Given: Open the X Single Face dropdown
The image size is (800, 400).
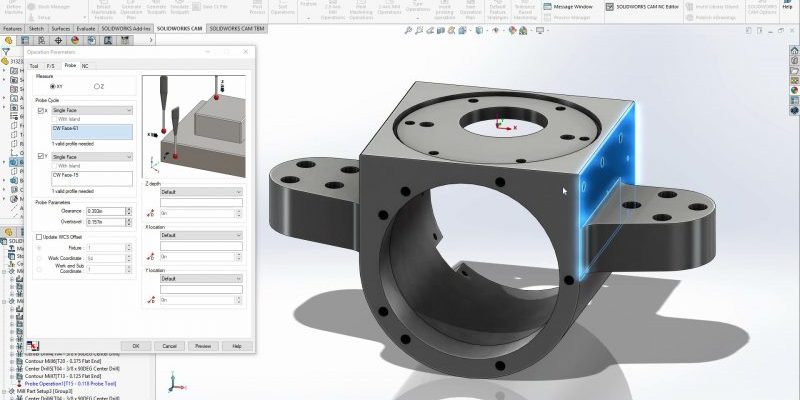Looking at the screenshot, I should point(90,110).
